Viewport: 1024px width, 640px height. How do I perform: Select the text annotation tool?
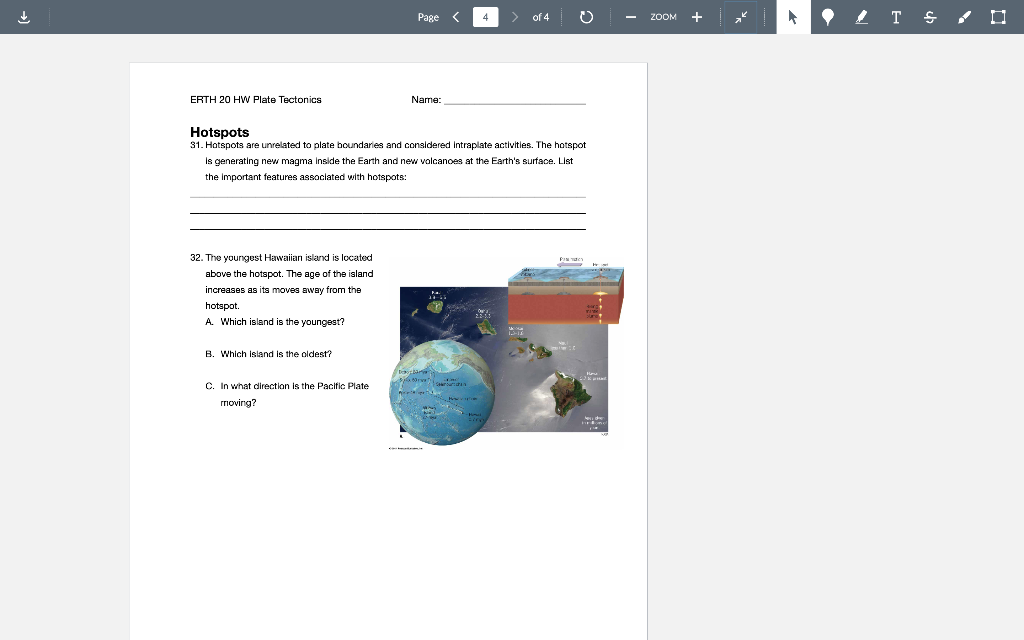click(x=895, y=16)
